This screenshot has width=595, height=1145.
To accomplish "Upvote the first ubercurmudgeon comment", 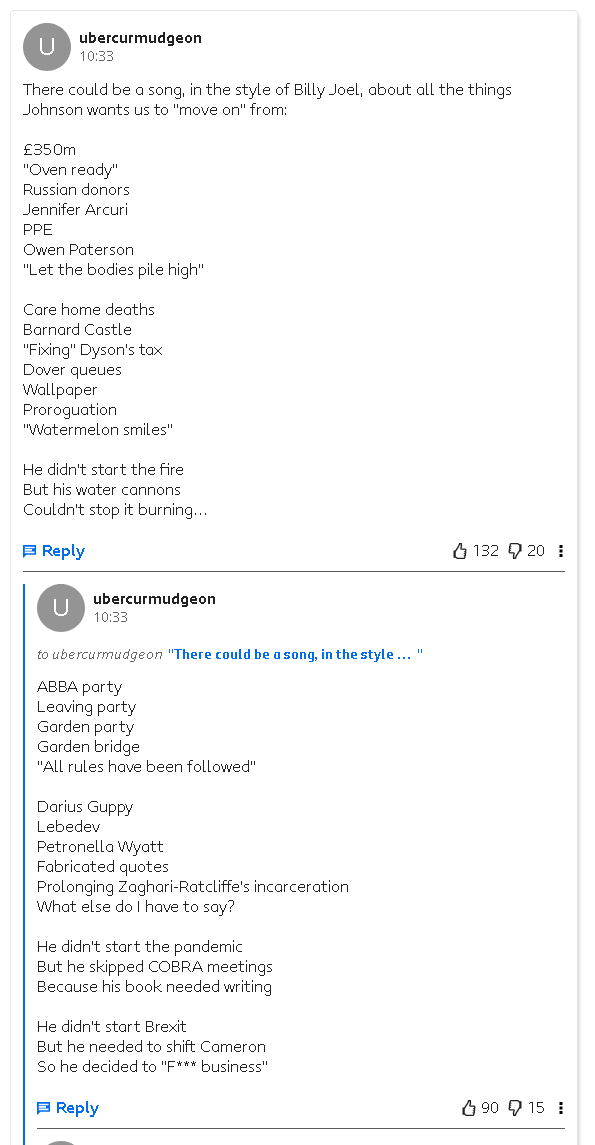I will pyautogui.click(x=460, y=550).
